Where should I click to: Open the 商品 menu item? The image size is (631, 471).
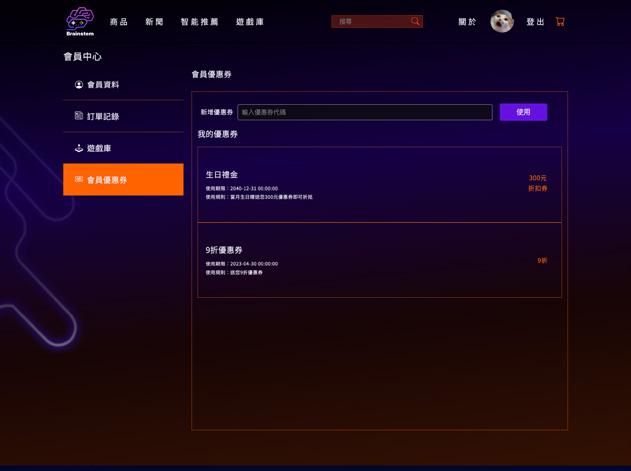point(119,22)
